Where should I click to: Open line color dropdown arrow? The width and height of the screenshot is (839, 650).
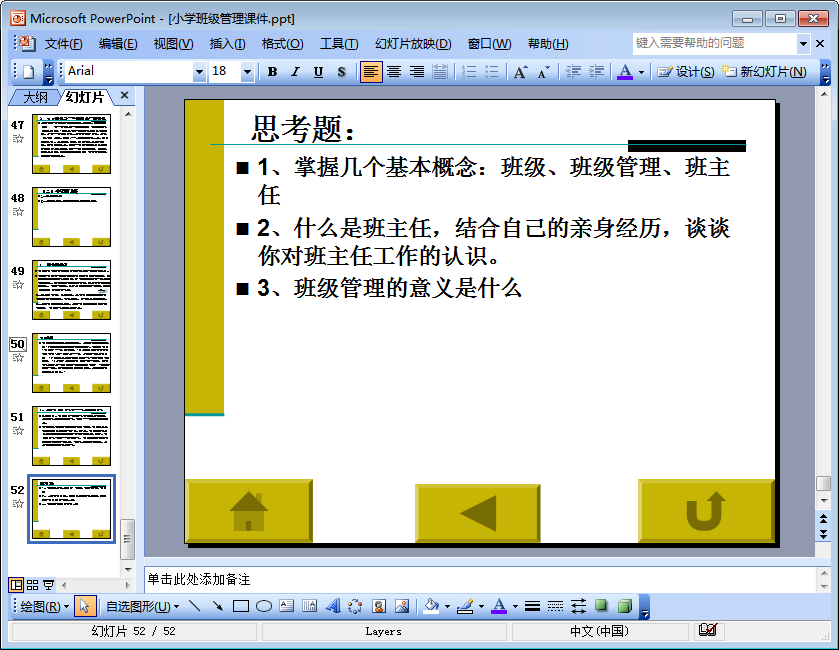481,606
